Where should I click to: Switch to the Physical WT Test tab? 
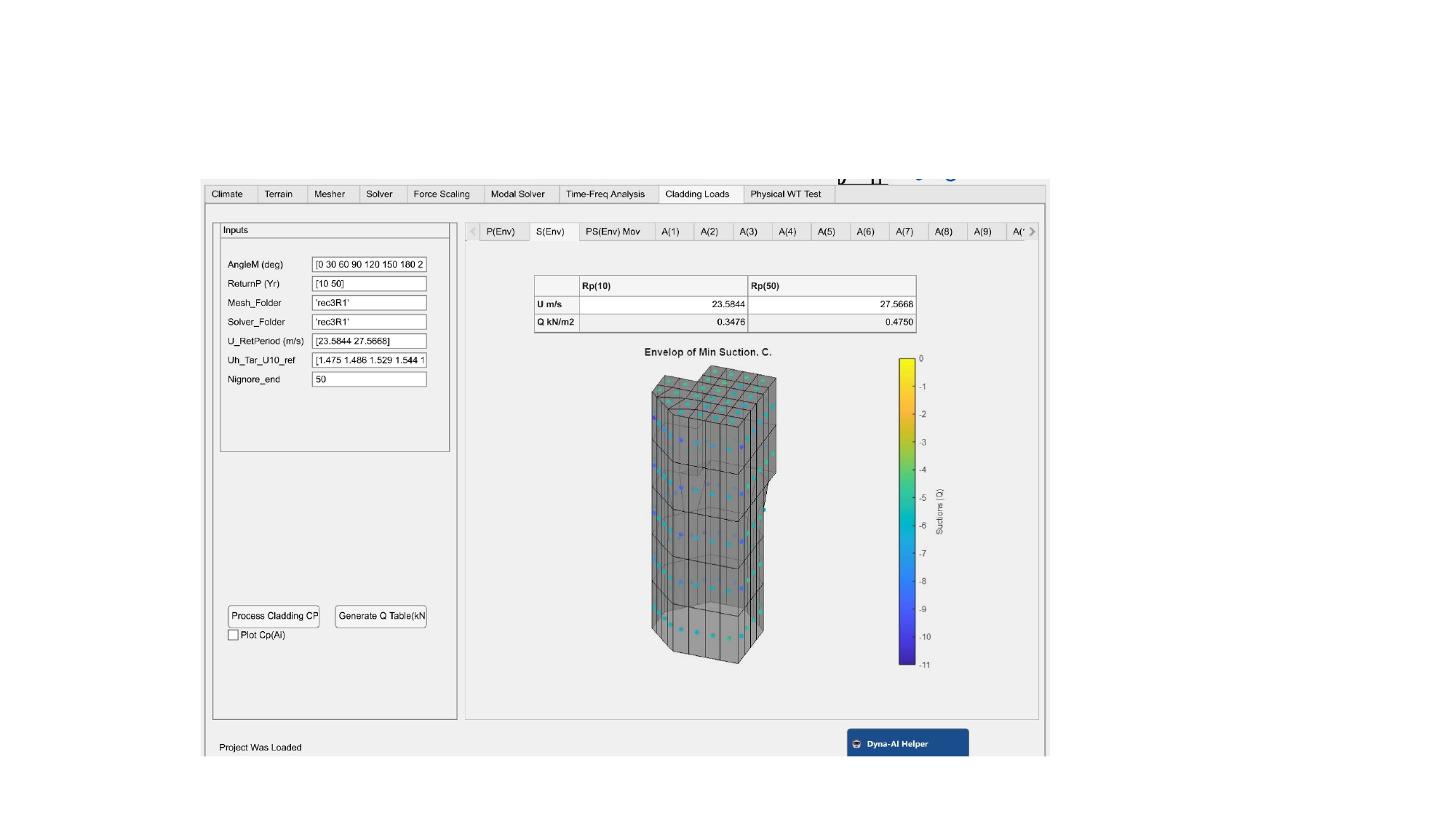pyautogui.click(x=785, y=194)
